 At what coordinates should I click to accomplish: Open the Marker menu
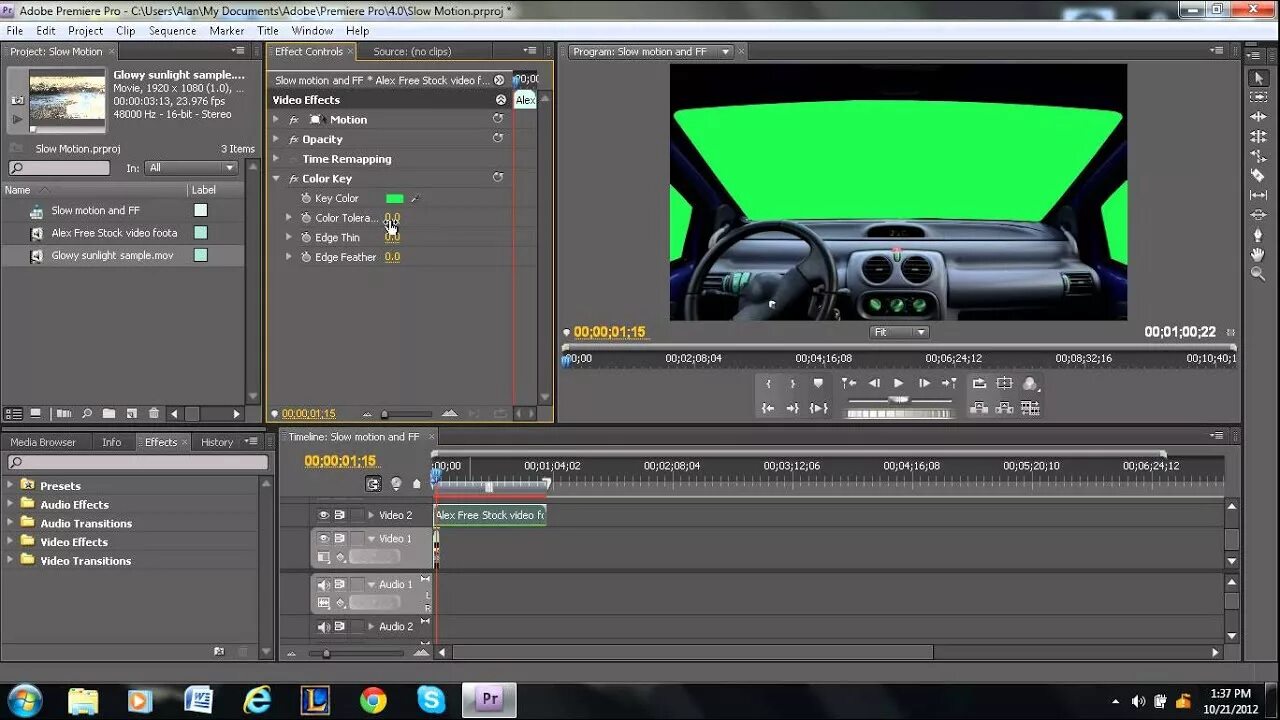coord(227,31)
